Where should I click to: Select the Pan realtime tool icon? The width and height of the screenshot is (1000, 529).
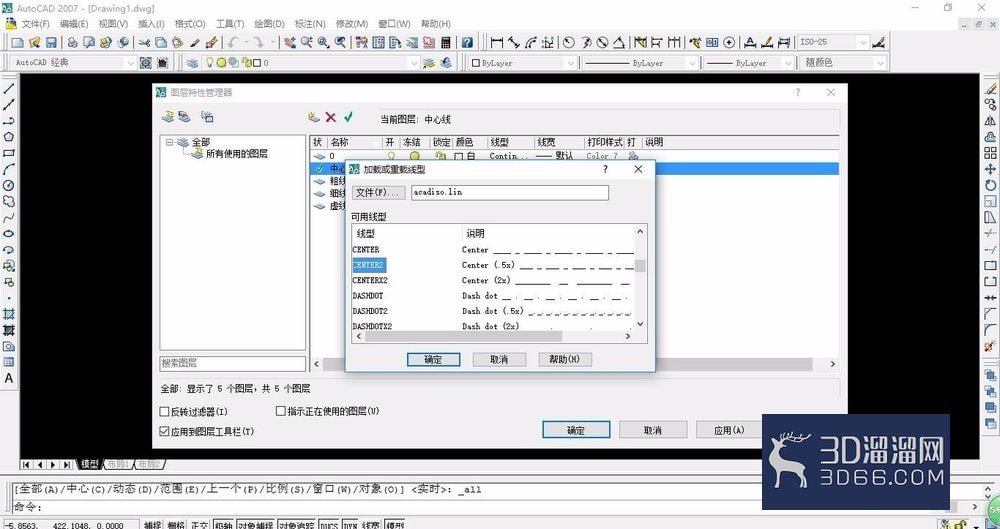point(290,43)
